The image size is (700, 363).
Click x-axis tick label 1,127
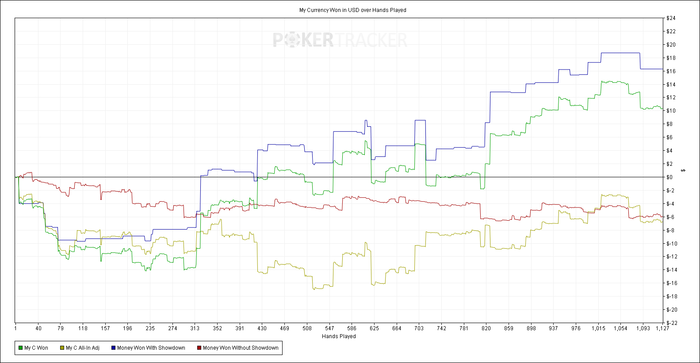[662, 329]
